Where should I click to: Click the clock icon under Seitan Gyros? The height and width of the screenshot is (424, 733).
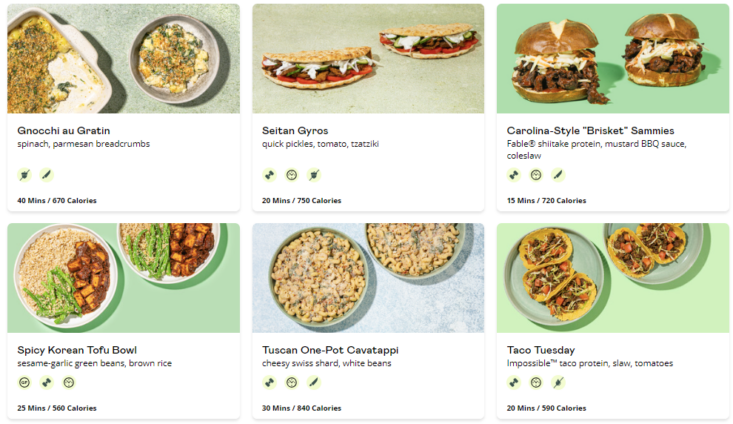(292, 175)
